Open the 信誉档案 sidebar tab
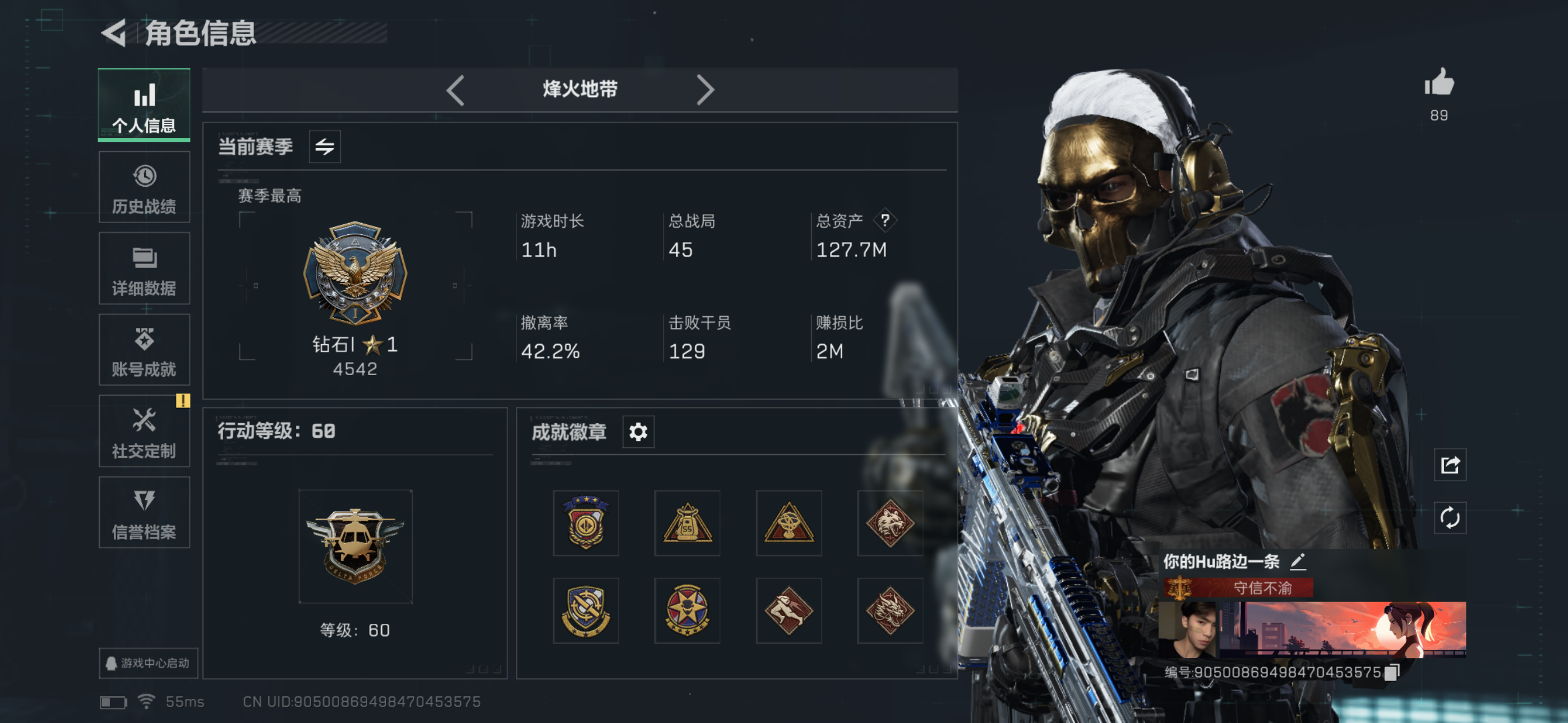The image size is (1568, 723). coord(144,512)
